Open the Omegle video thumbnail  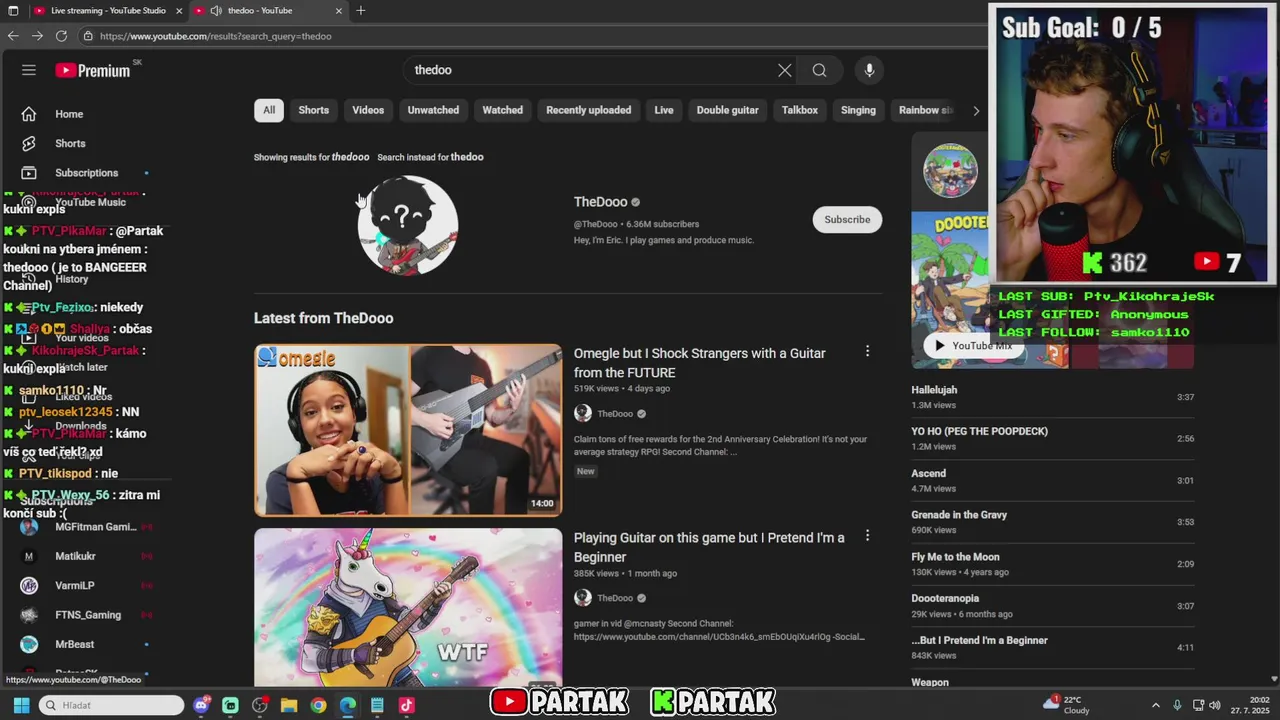pyautogui.click(x=408, y=430)
